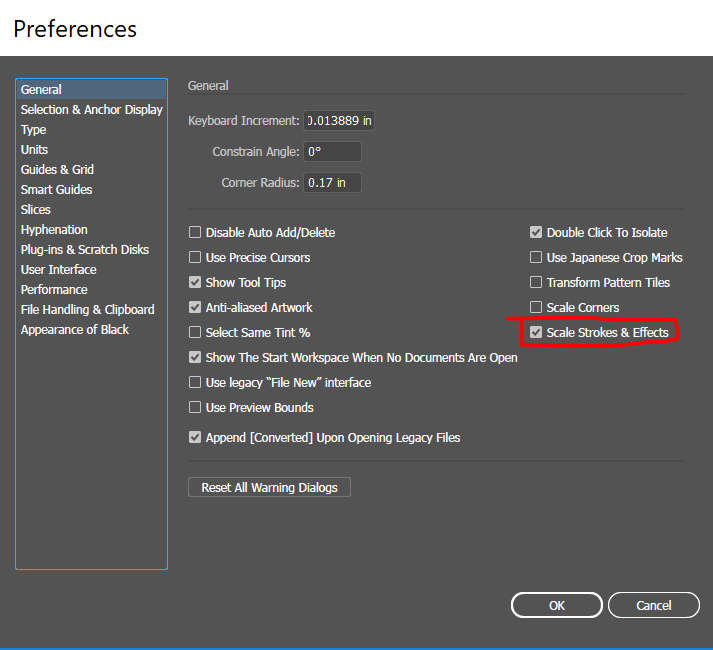The width and height of the screenshot is (713, 650).
Task: Click the Constrain Angle field
Action: (332, 152)
